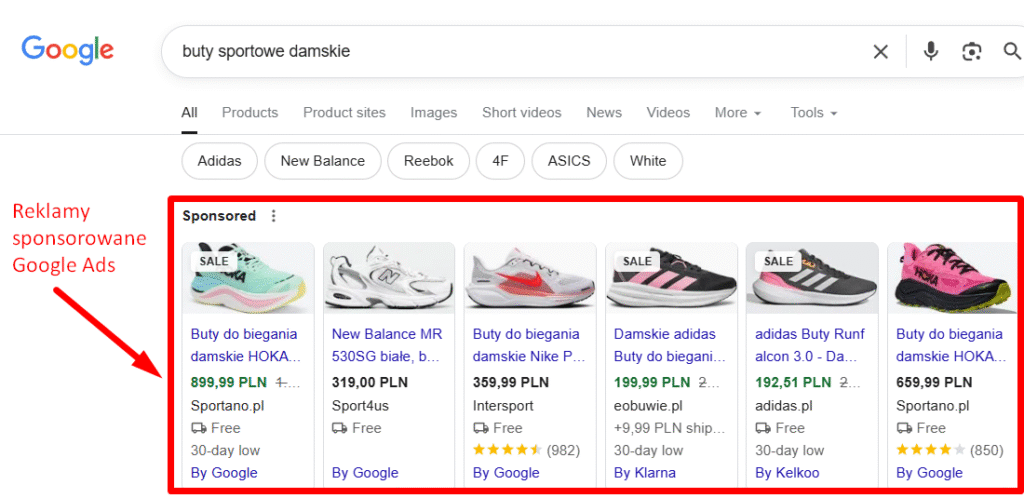
Task: Click the 319,00 PLN price
Action: pos(370,382)
